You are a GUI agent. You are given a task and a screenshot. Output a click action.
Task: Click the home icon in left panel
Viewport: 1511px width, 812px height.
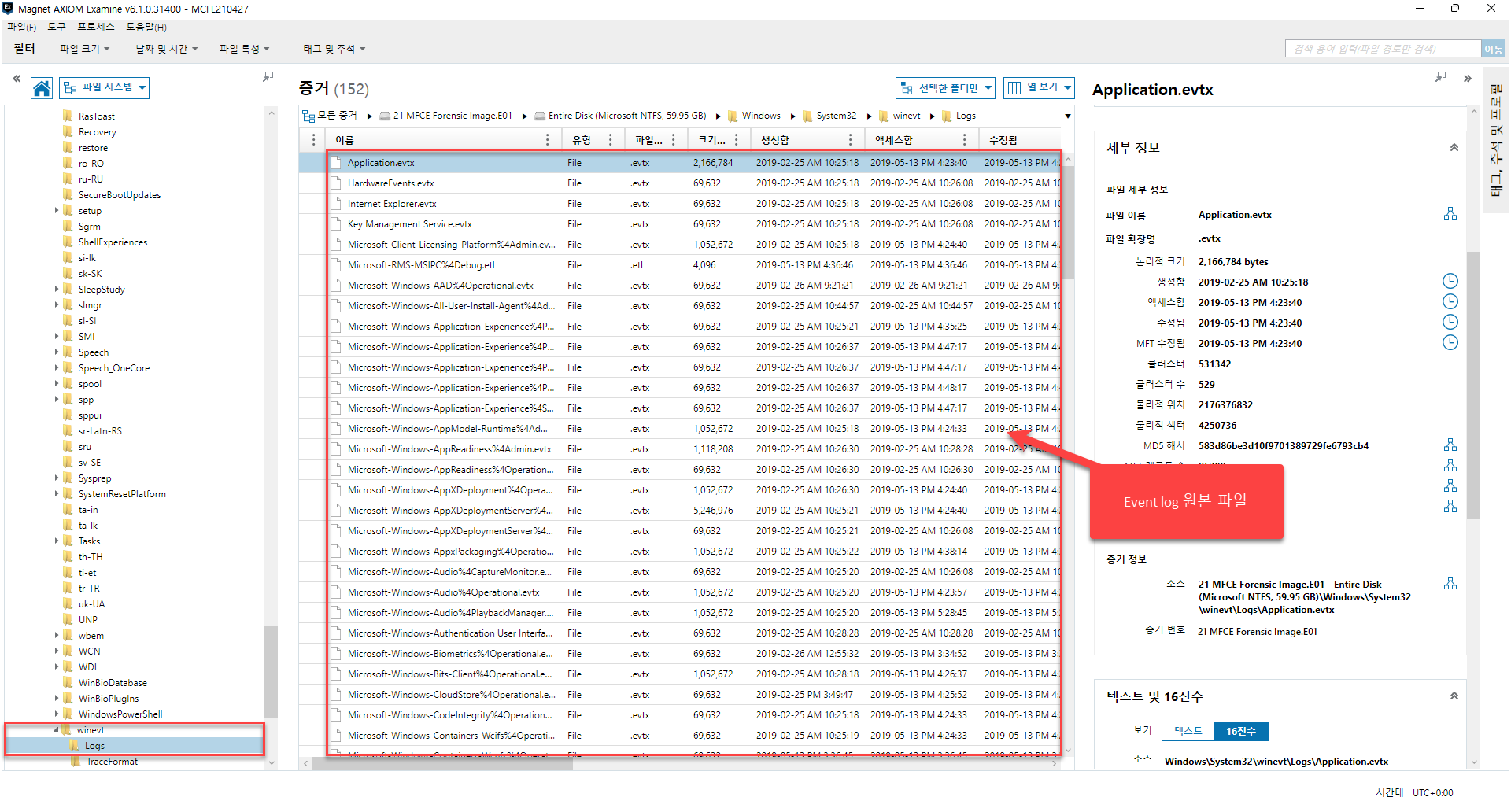[42, 88]
